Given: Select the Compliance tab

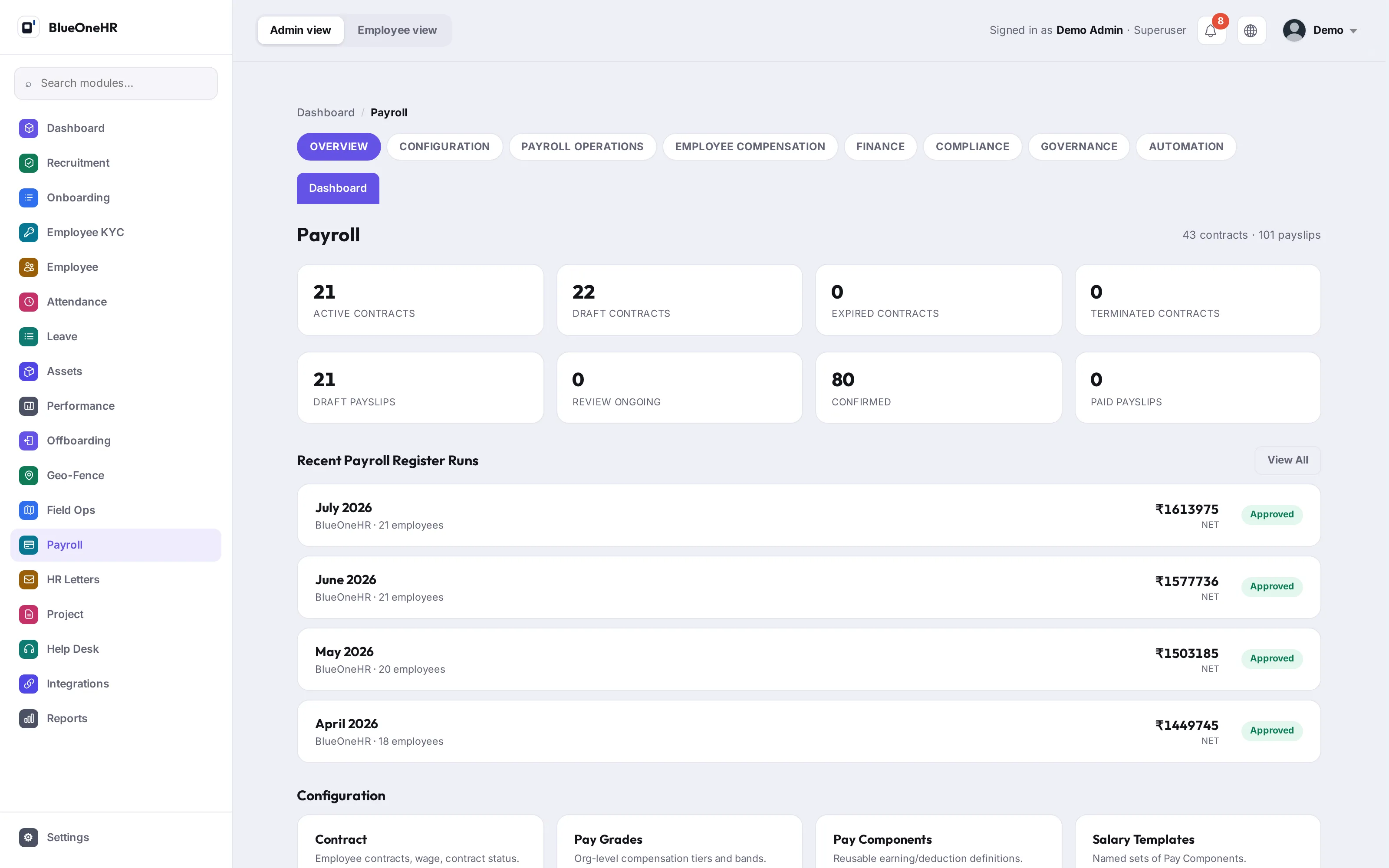Looking at the screenshot, I should point(972,146).
